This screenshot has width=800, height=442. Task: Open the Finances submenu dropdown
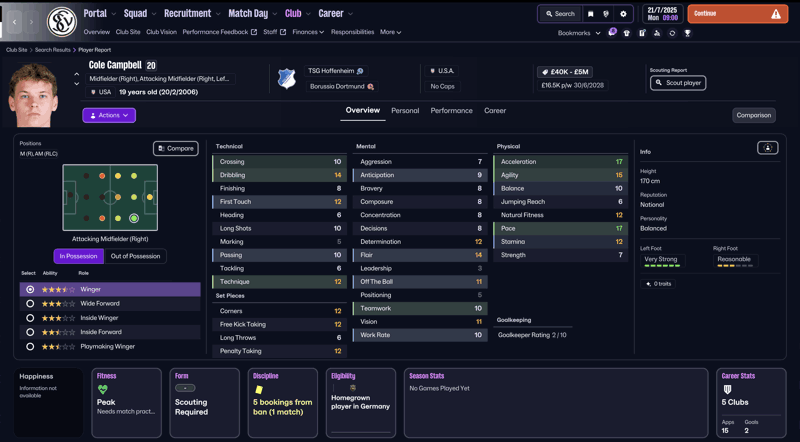coord(308,32)
